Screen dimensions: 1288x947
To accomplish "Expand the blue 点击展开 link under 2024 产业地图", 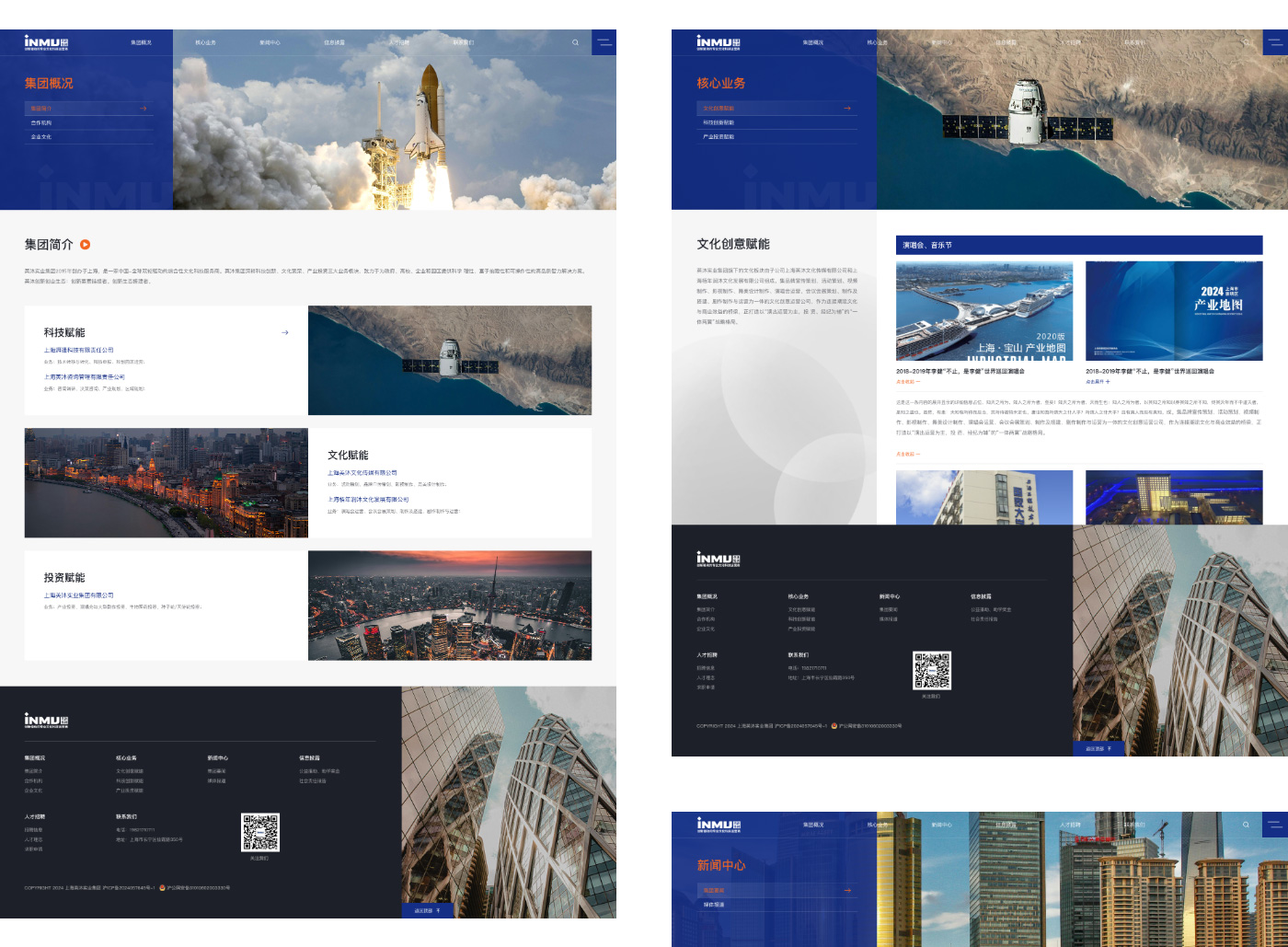I will pos(1098,381).
